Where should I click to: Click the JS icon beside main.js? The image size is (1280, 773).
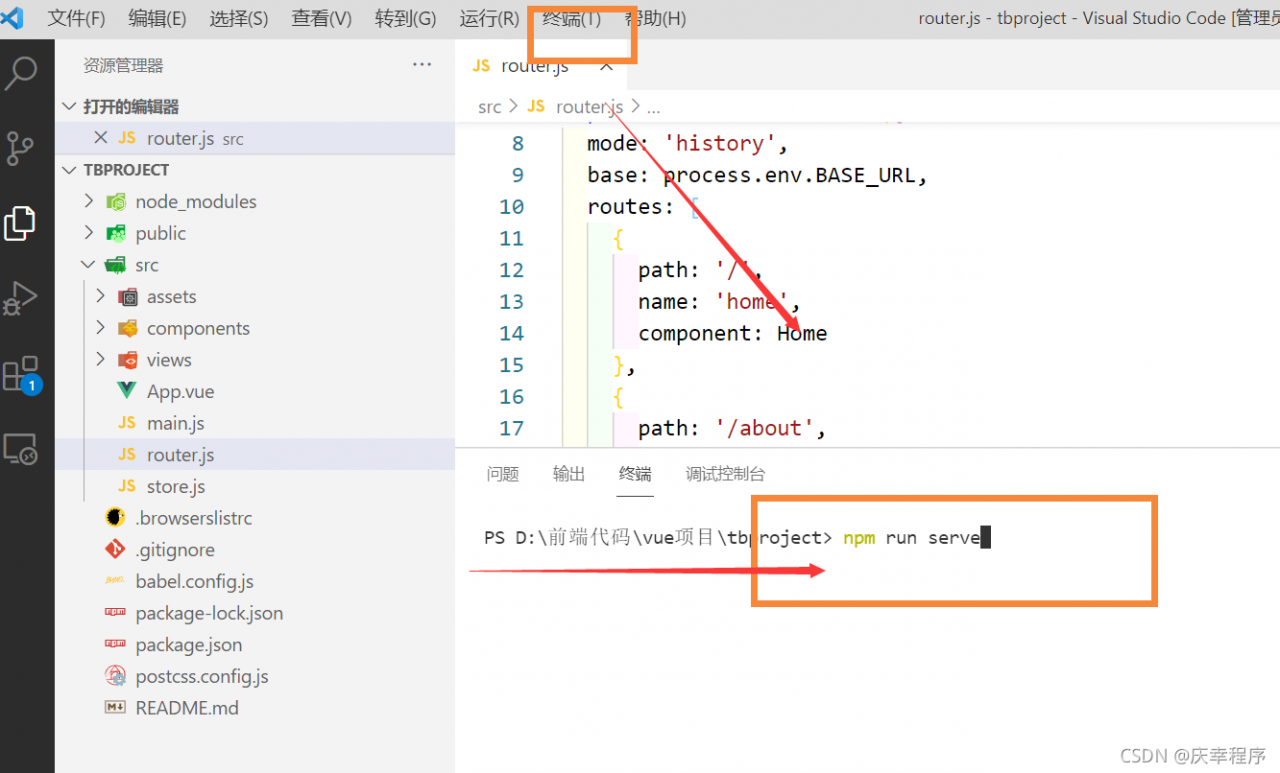pos(127,423)
